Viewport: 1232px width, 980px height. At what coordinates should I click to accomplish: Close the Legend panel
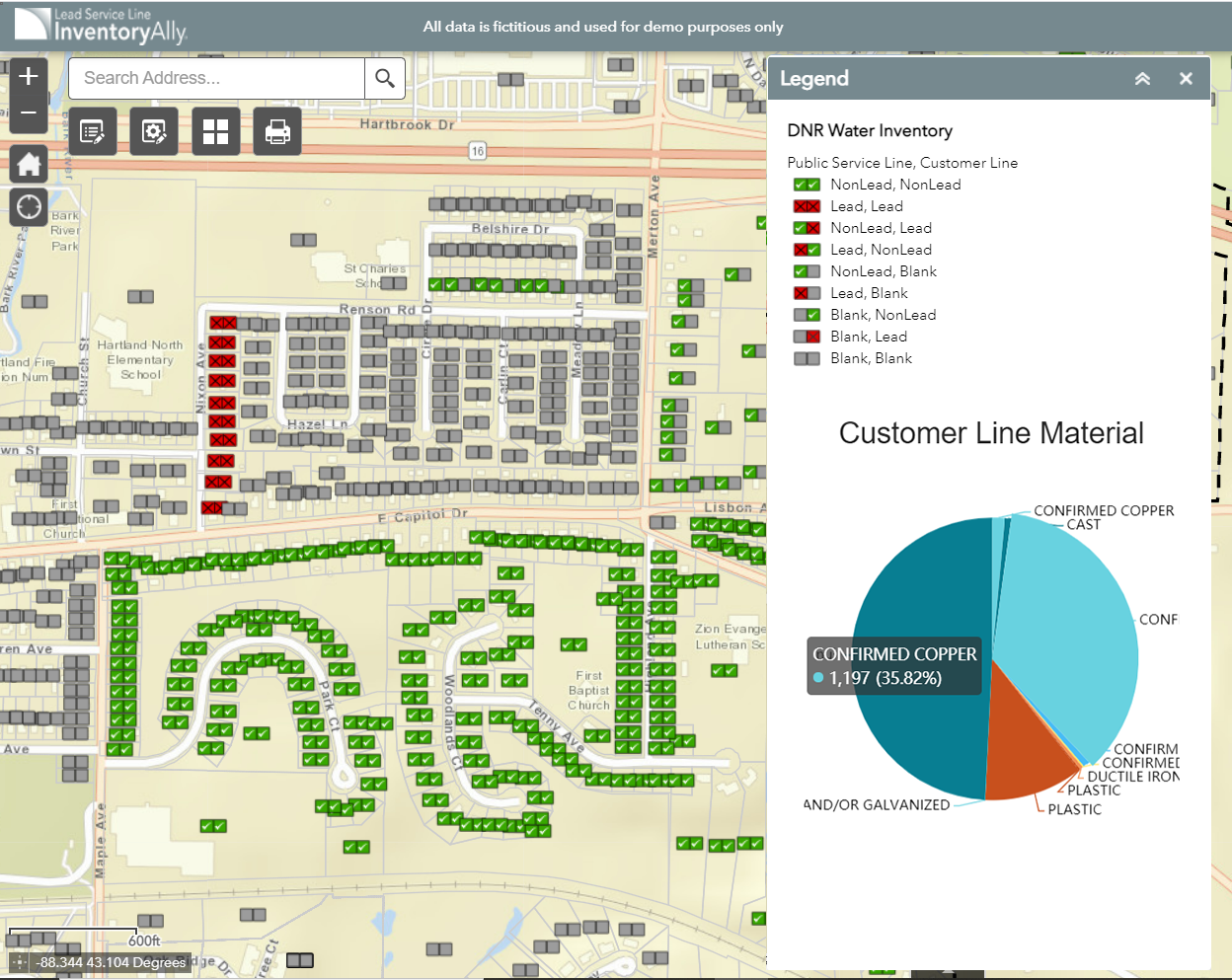click(1186, 79)
